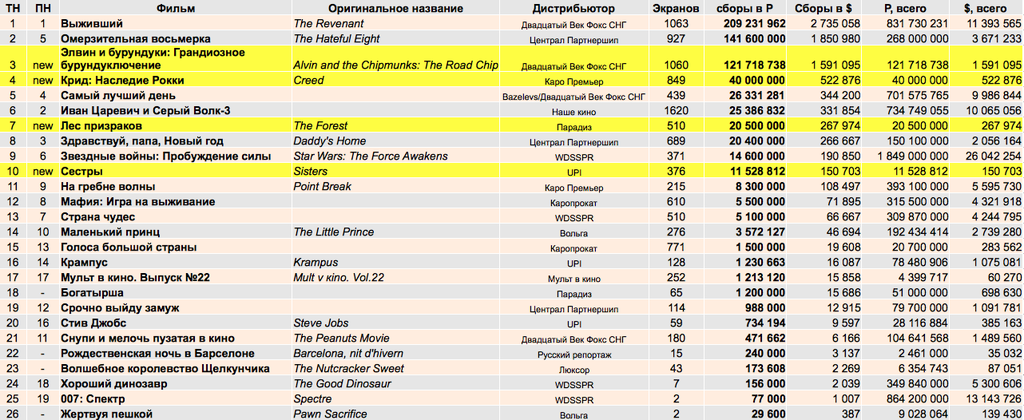This screenshot has height=420, width=1024.
Task: Select the 'Сборы в $' column header
Action: click(x=823, y=8)
